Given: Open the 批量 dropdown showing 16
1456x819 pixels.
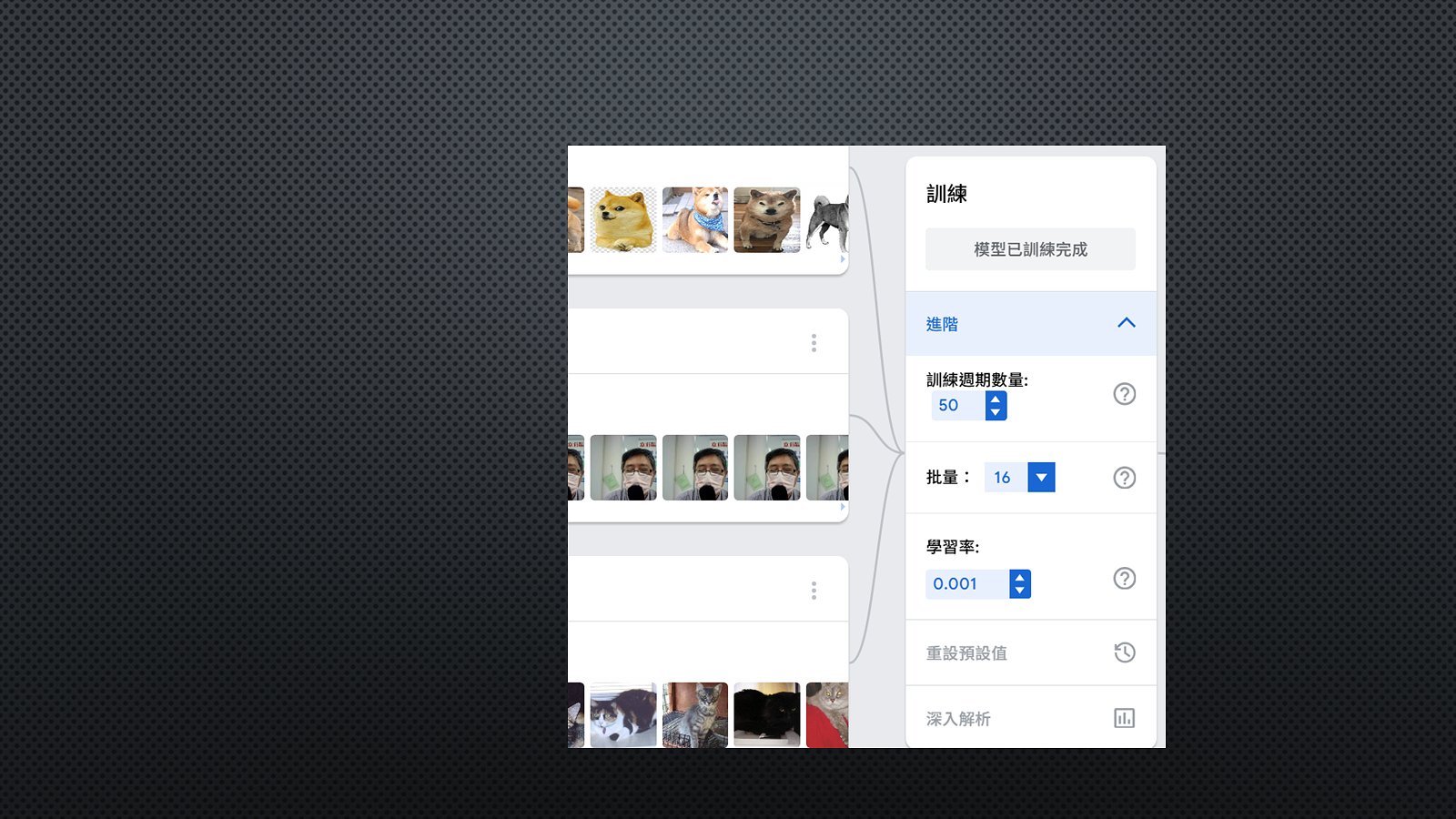Looking at the screenshot, I should pyautogui.click(x=1041, y=478).
